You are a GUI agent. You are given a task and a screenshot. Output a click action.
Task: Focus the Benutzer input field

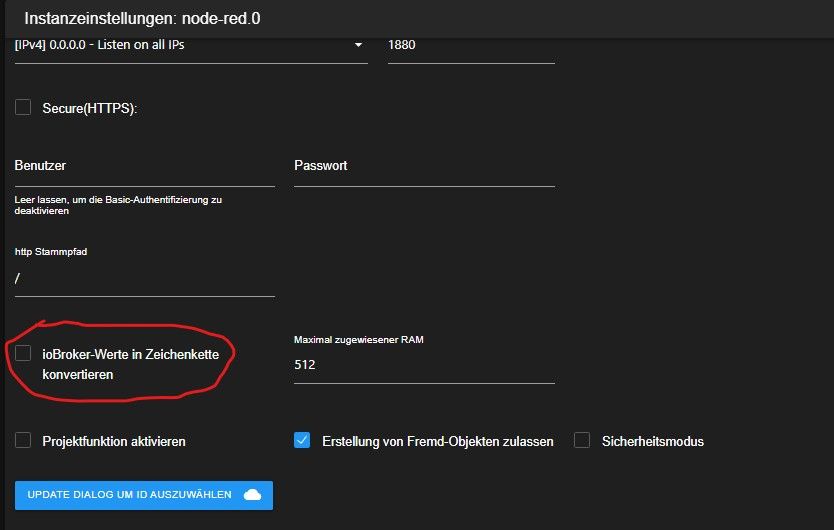coord(145,171)
